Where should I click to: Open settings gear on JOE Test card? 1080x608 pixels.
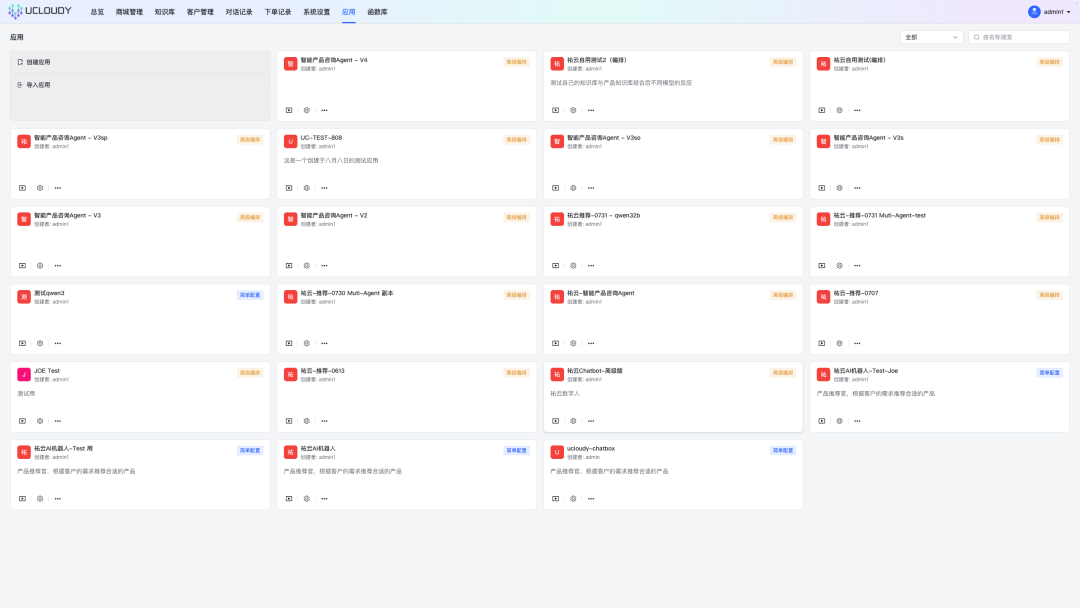tap(40, 420)
